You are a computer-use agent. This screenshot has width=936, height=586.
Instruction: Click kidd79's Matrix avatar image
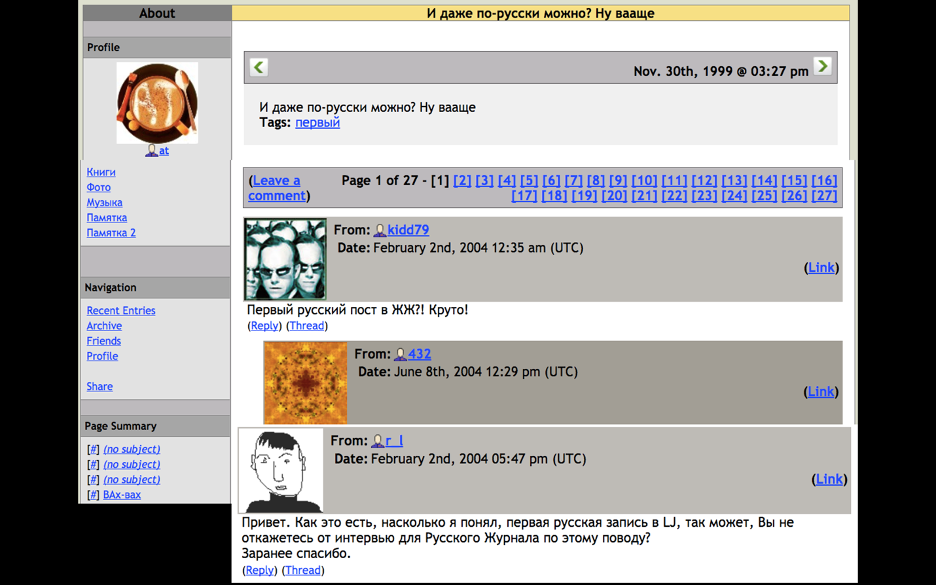[285, 260]
